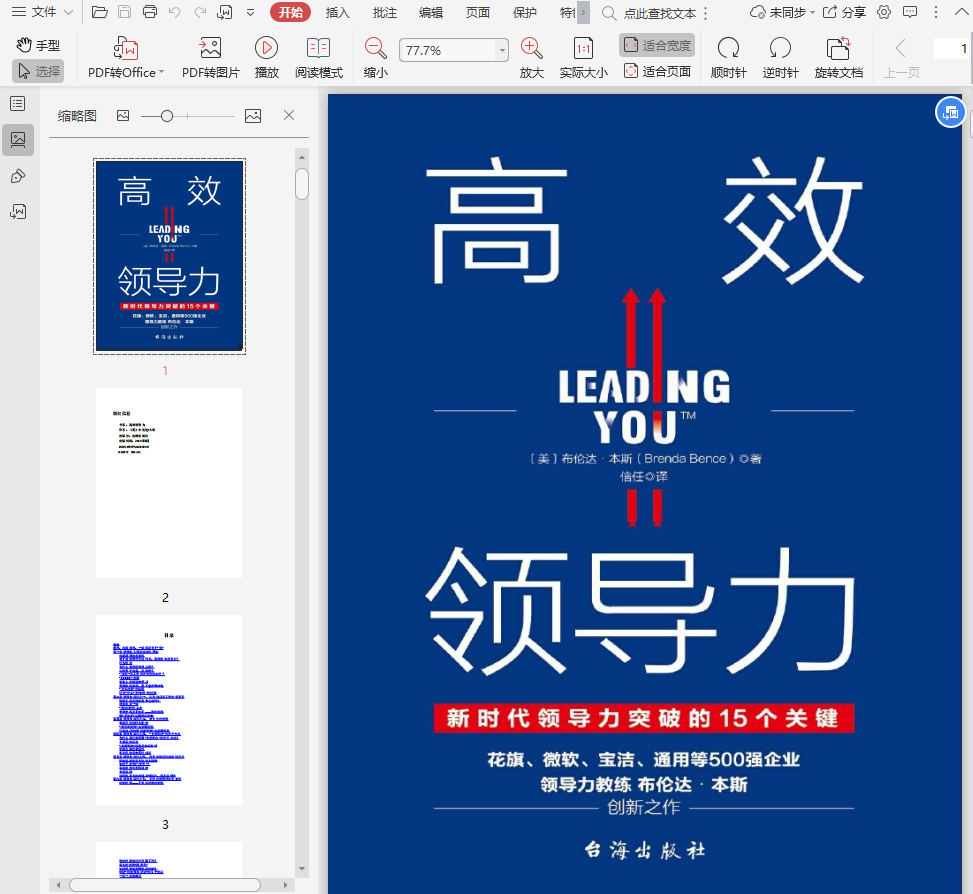Open the settings gear icon
Image resolution: width=973 pixels, height=894 pixels.
pos(884,12)
